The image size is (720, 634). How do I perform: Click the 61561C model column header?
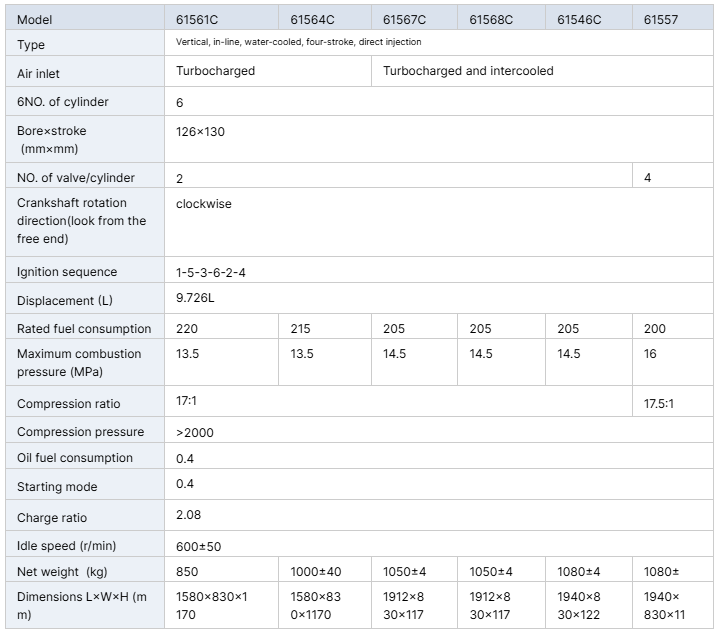pyautogui.click(x=198, y=20)
